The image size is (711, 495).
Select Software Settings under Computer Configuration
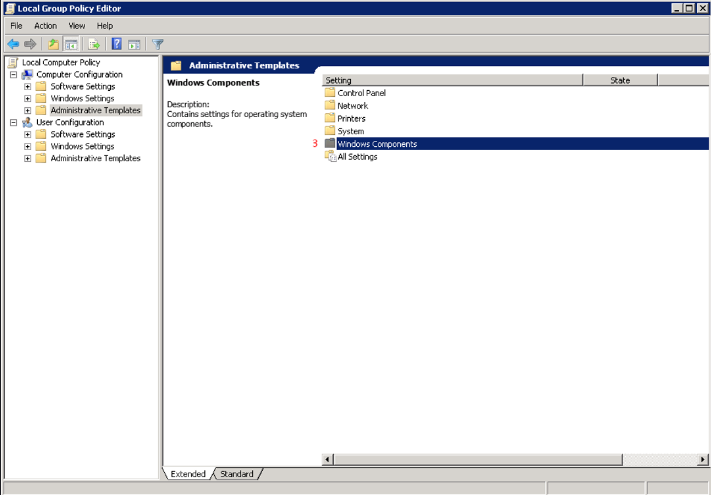[83, 86]
